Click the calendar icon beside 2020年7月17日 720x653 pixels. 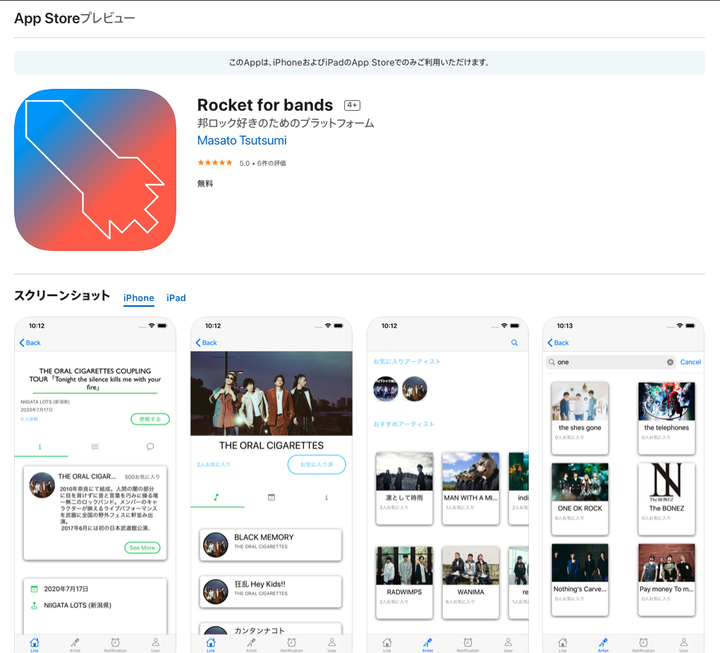pyautogui.click(x=34, y=589)
